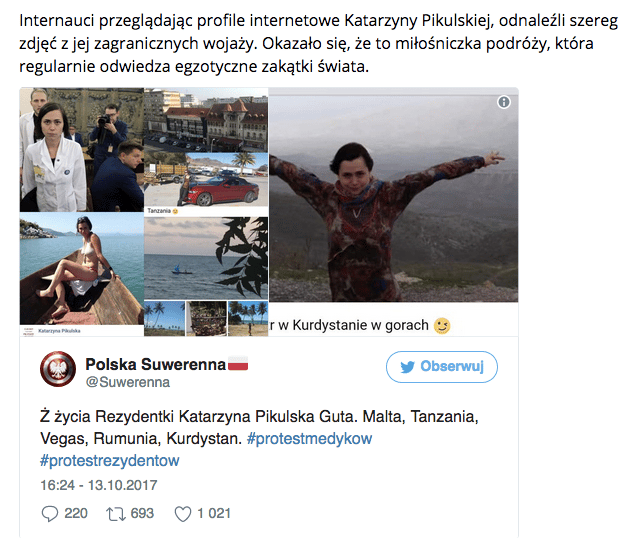
Task: Click the reply speech bubble icon
Action: (50, 513)
